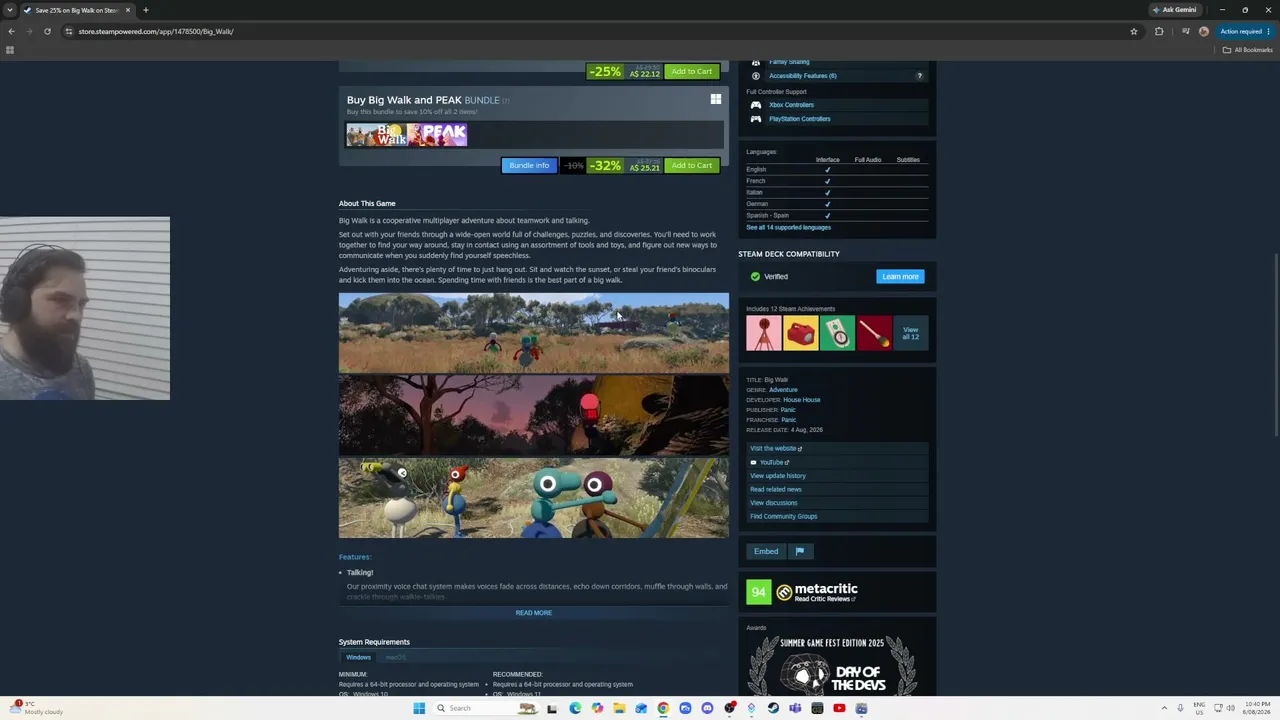Read Metacritic critic reviews
Screen dimensions: 1280x720
(x=825, y=599)
